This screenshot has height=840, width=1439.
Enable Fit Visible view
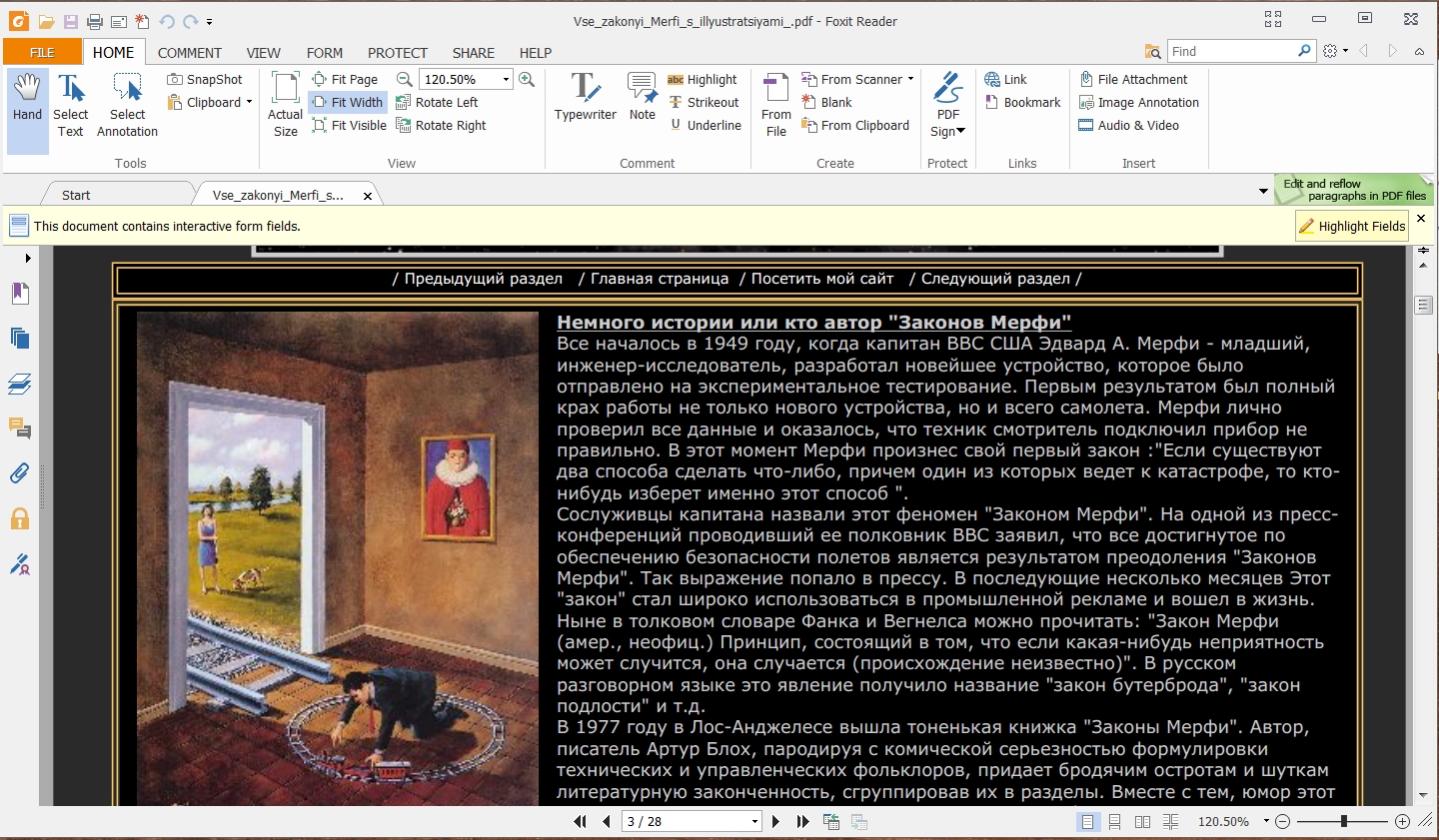tap(349, 125)
